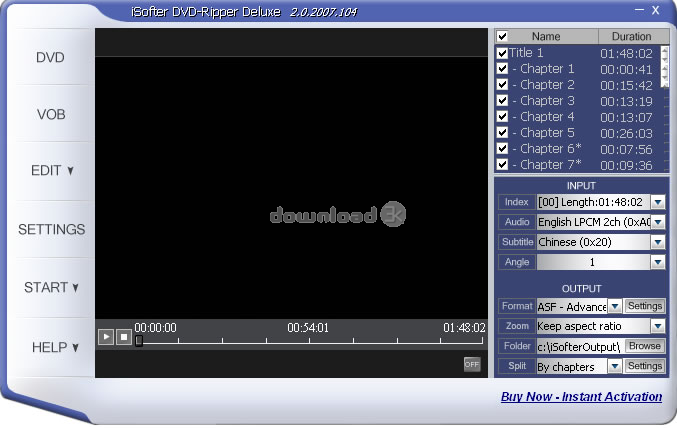The image size is (677, 428).
Task: Click duration 00:26:03 of Chapter 5
Action: [x=626, y=133]
